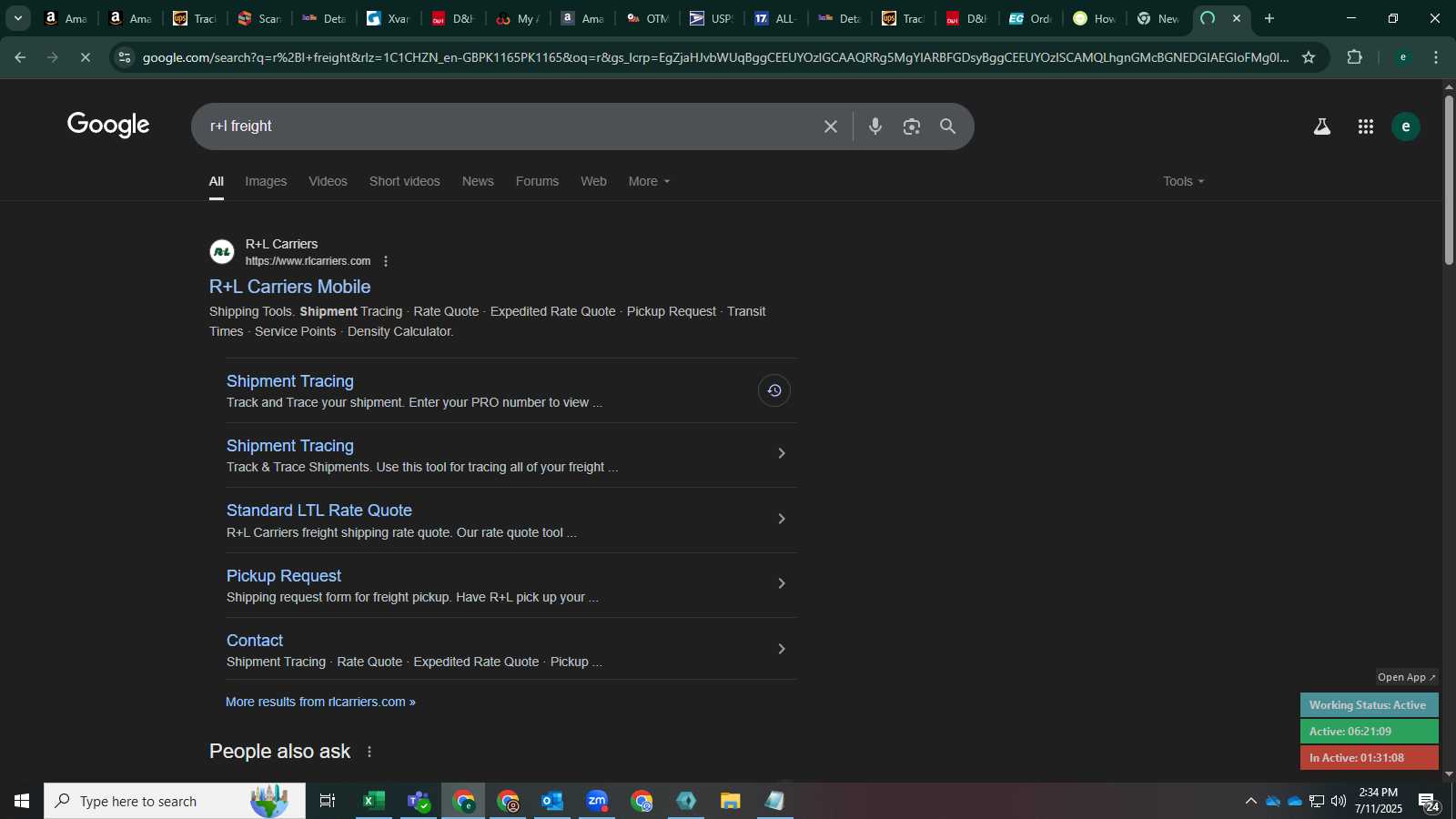Open Chrome profile button in toolbar

point(1403,57)
